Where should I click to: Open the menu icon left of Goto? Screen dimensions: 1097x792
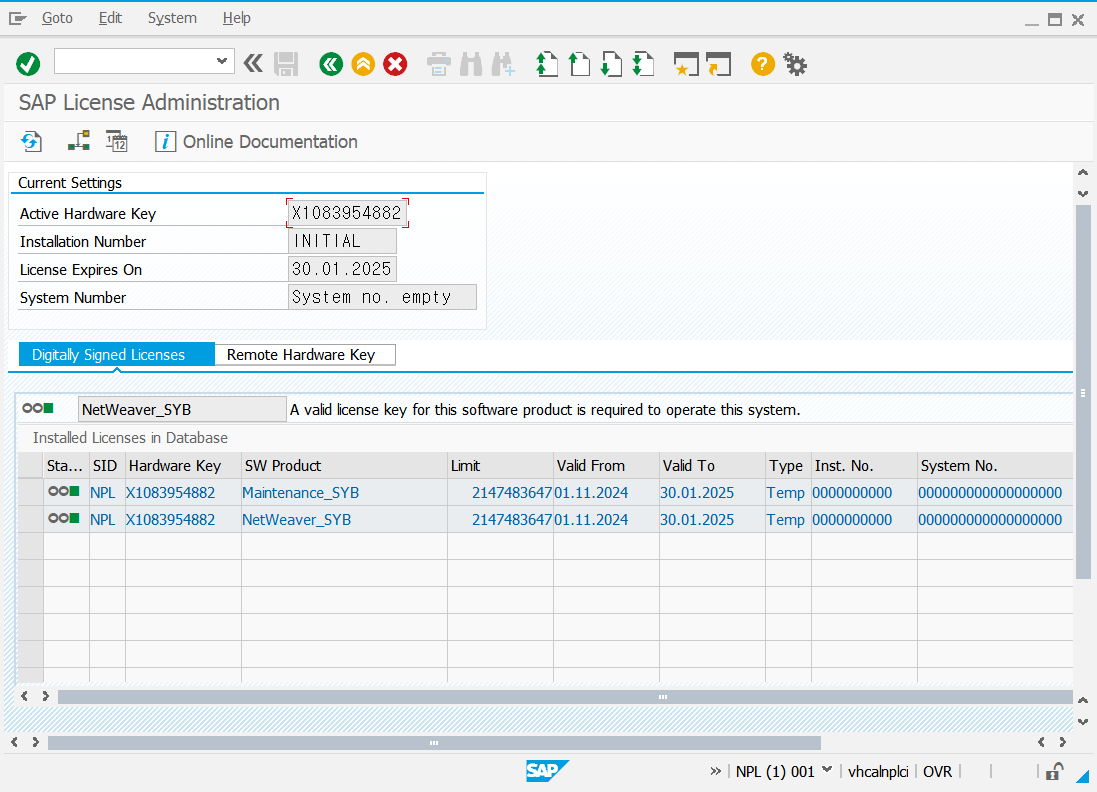coord(17,19)
